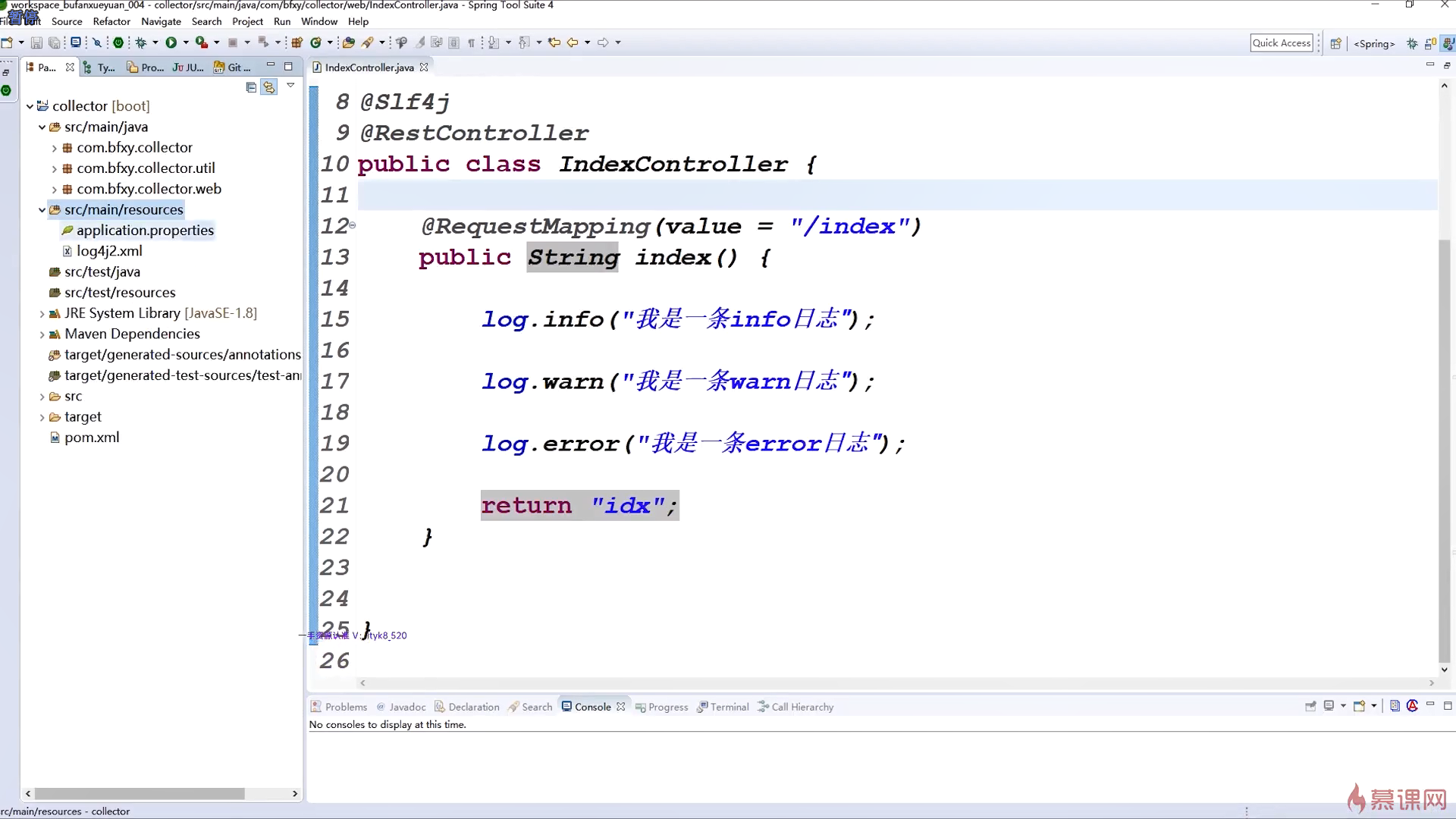The image size is (1456, 819).
Task: Click the Open Console icon in Console view
Action: tap(1360, 706)
